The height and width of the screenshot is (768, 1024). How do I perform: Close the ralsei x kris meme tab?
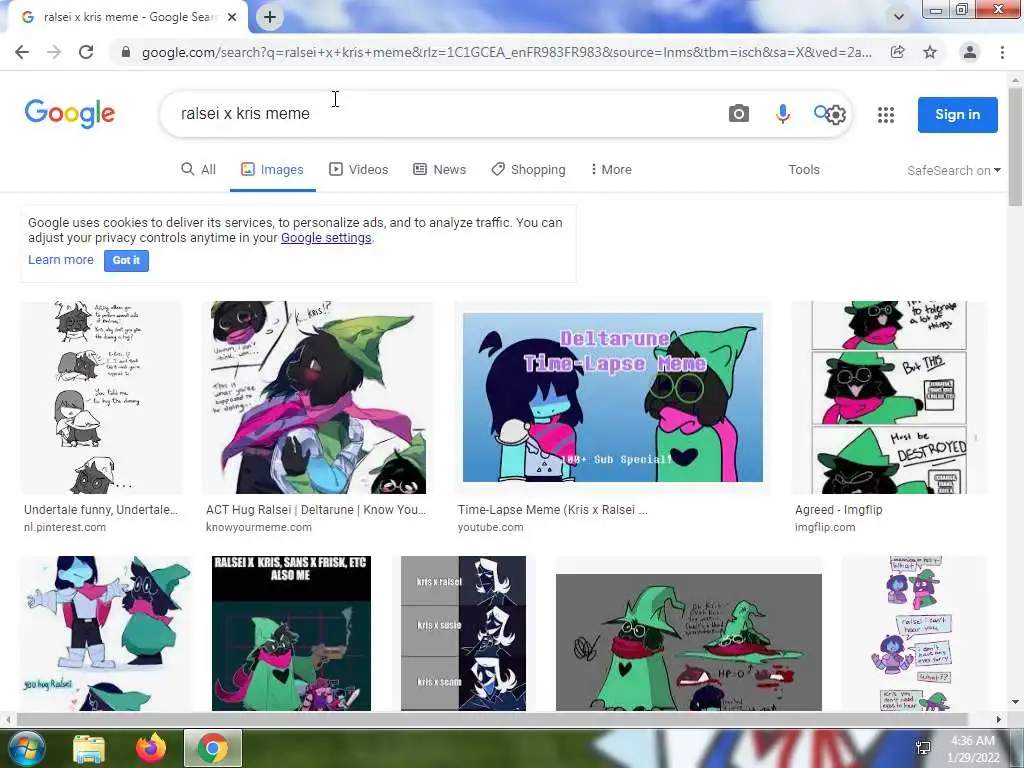coord(232,17)
